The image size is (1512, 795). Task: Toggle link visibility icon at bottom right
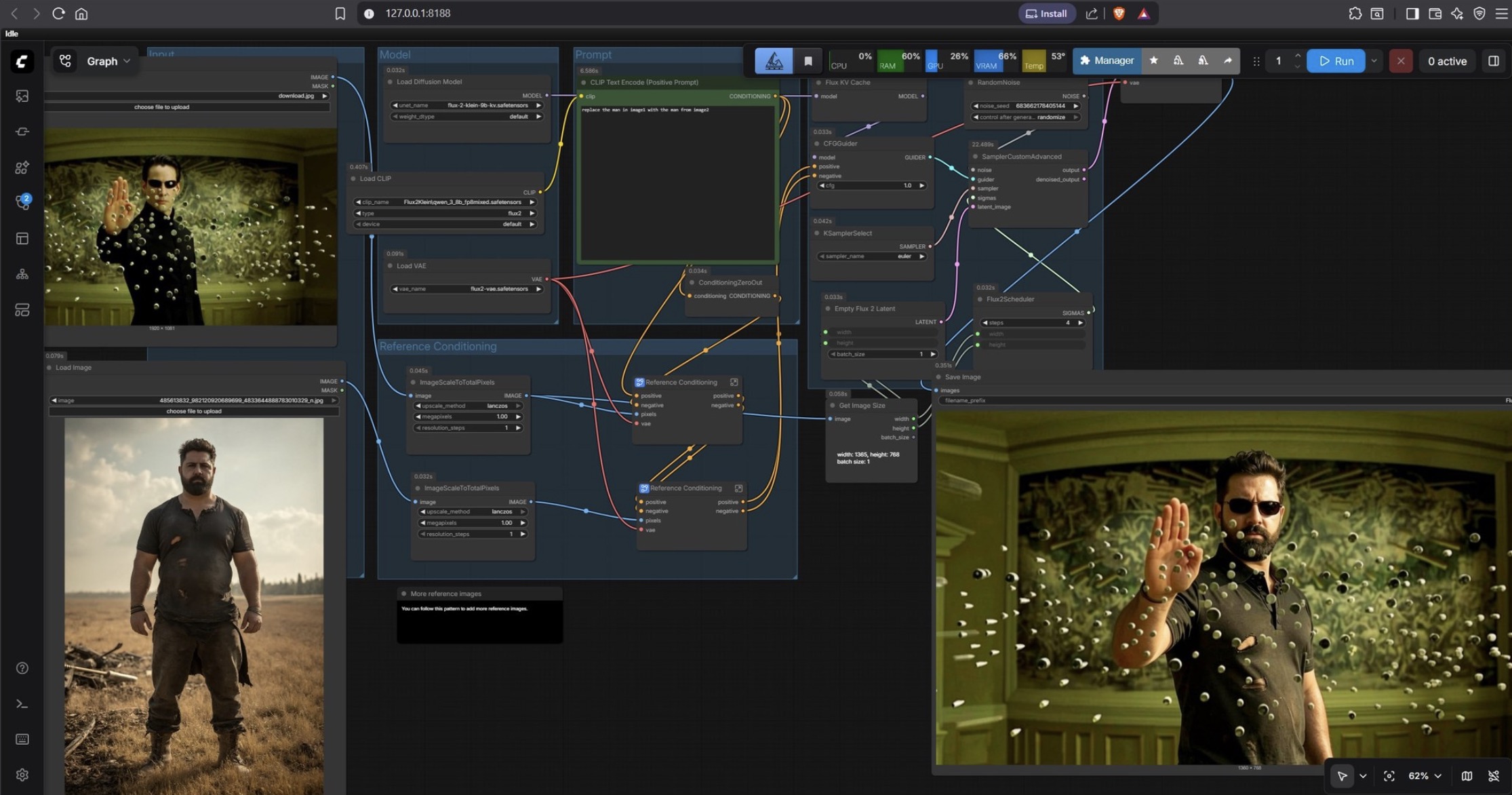pos(1493,776)
